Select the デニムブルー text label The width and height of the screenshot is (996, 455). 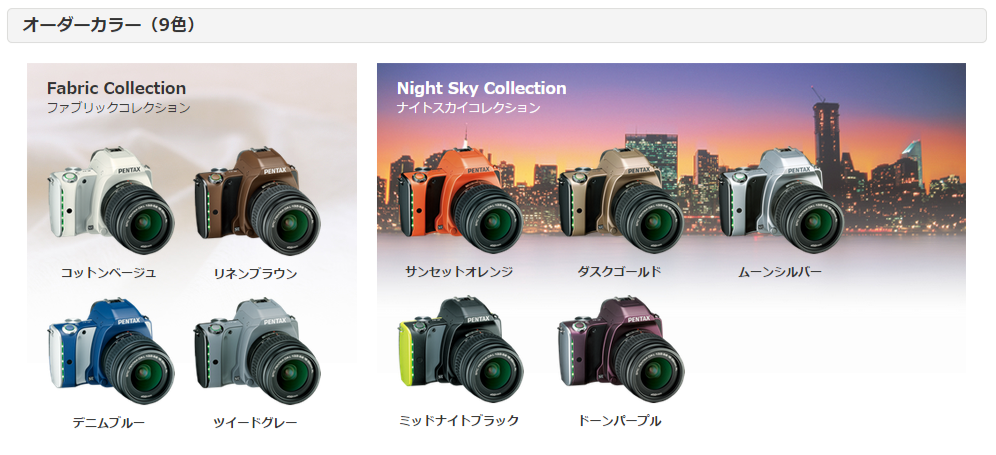108,423
